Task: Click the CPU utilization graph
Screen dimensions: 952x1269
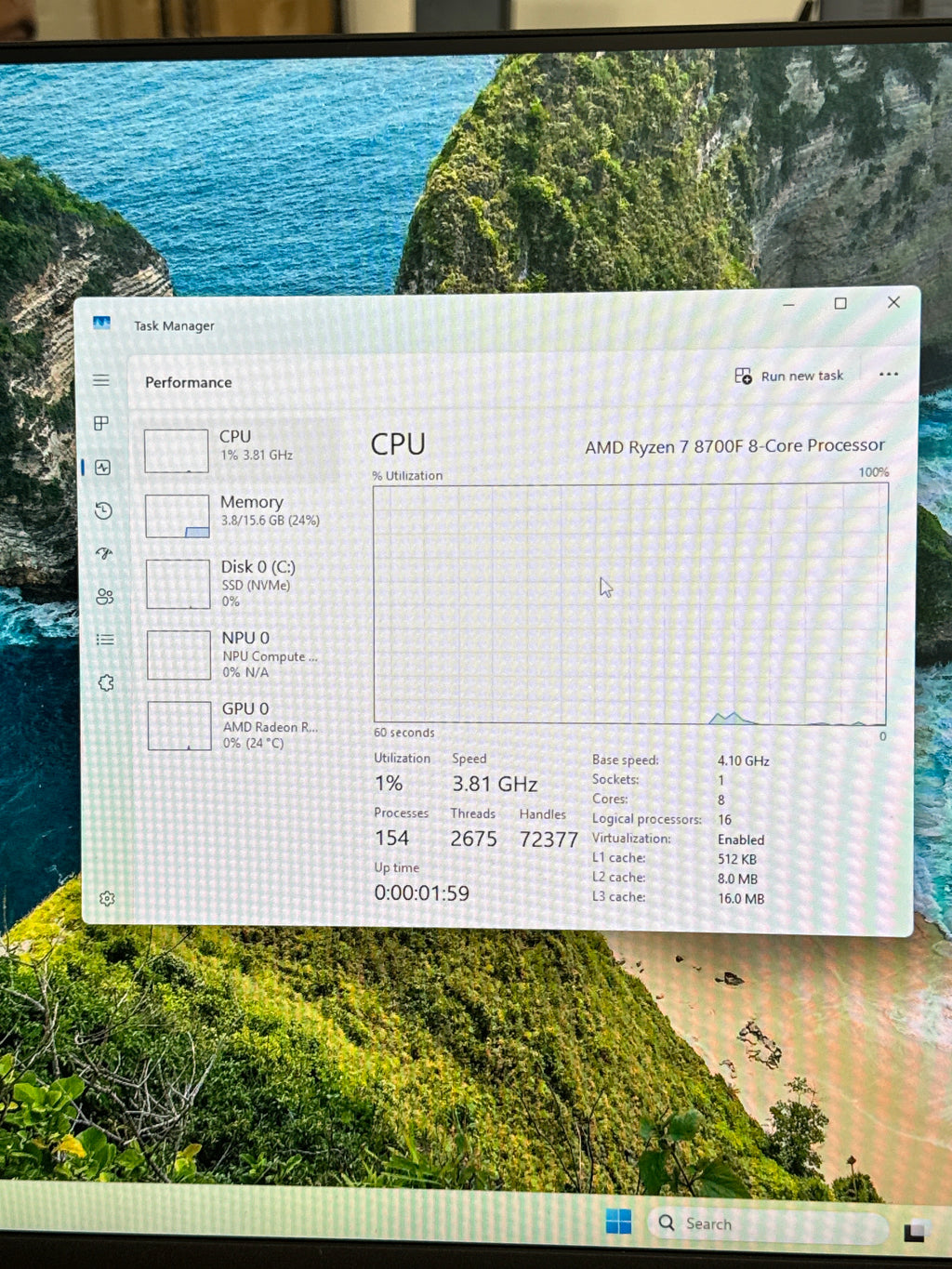Action: 630,604
